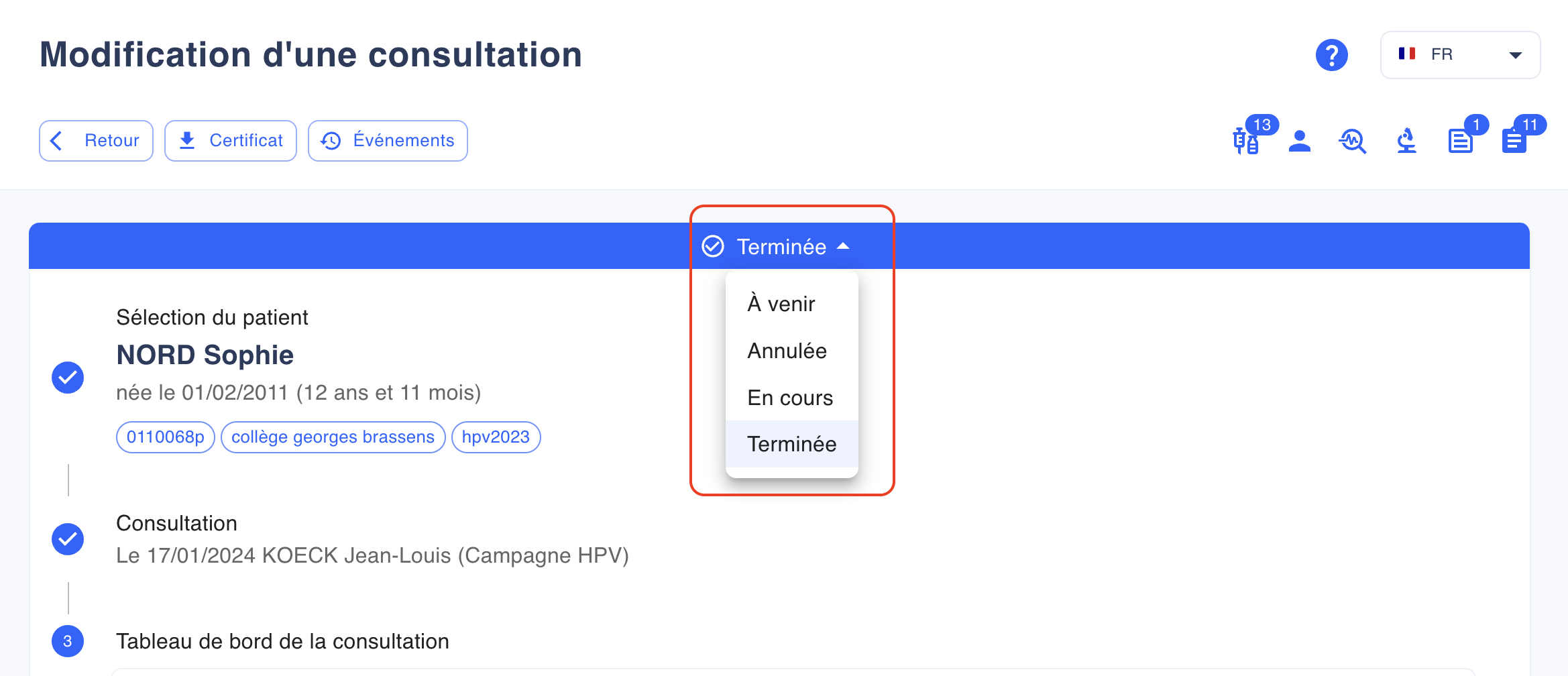Click the French flag icon

[x=1407, y=54]
